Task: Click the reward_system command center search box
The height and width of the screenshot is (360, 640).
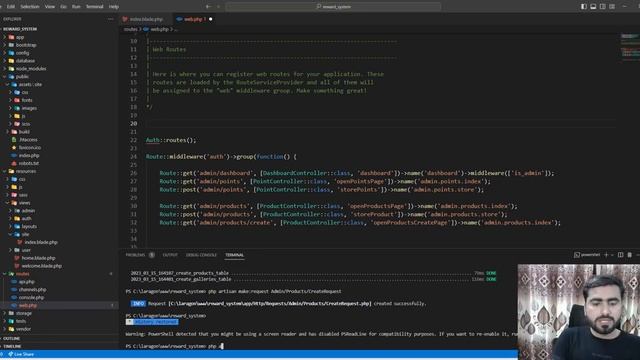Action: [333, 7]
